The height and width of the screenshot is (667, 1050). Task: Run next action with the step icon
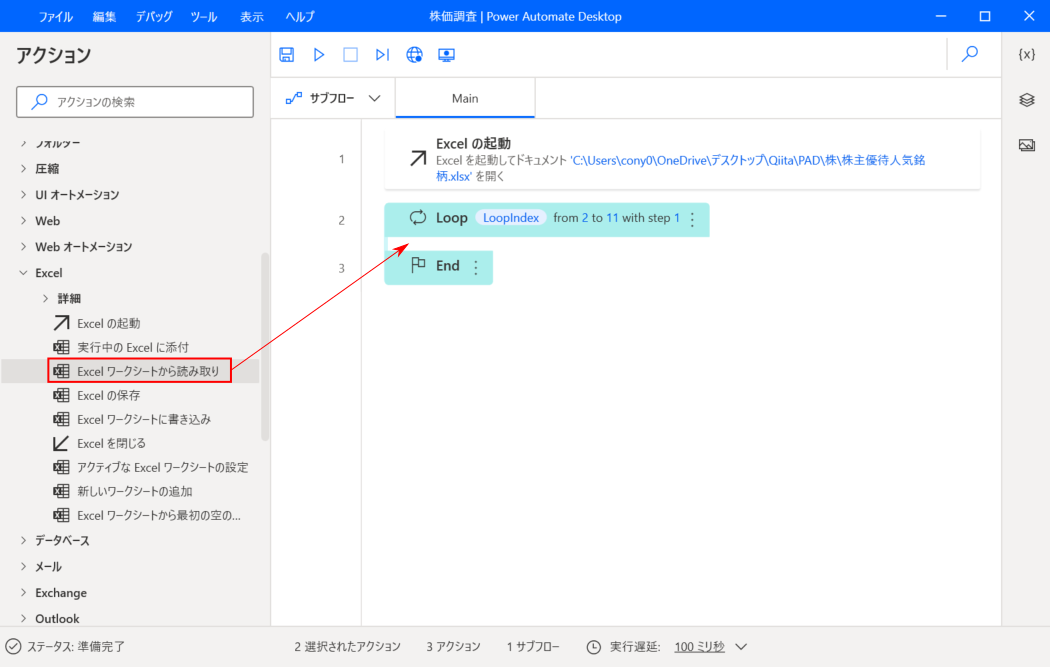382,55
